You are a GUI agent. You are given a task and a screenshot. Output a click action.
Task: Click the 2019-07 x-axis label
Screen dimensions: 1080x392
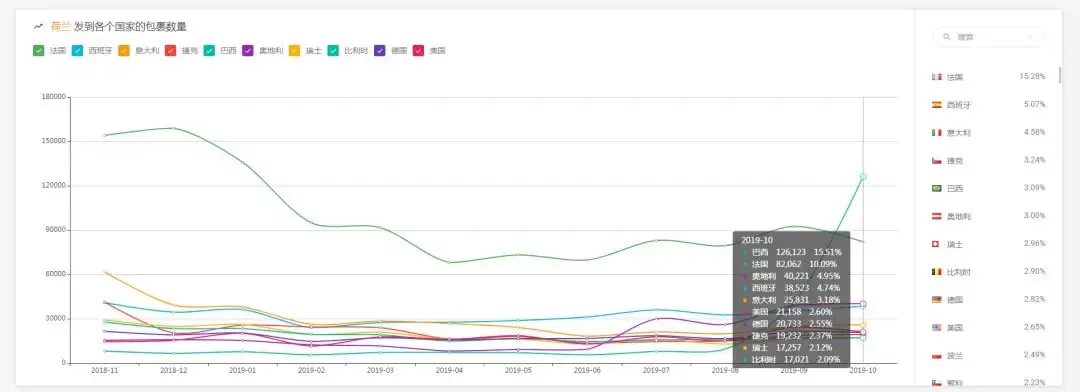coord(656,370)
